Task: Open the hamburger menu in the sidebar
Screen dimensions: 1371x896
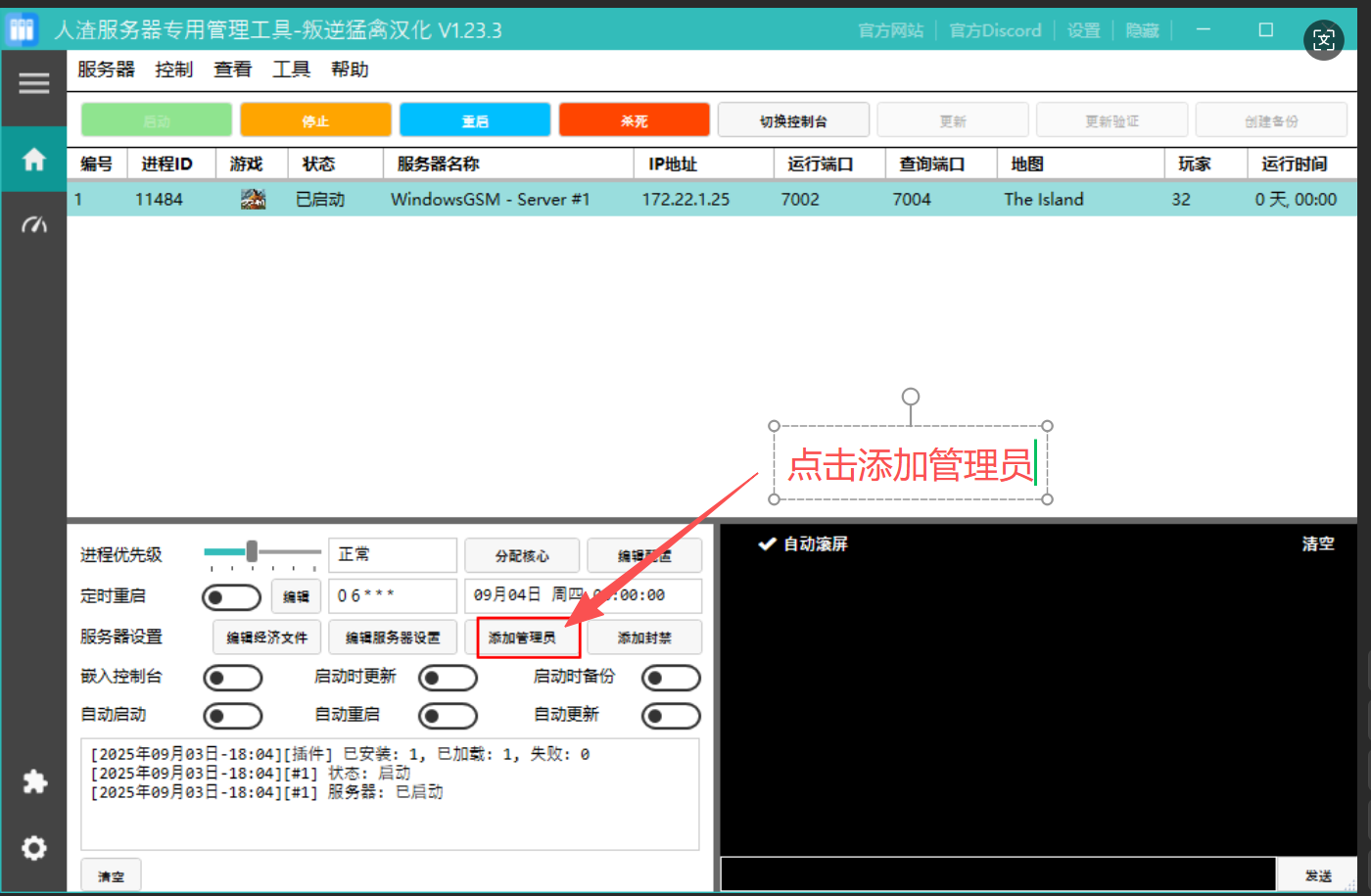Action: click(x=33, y=83)
